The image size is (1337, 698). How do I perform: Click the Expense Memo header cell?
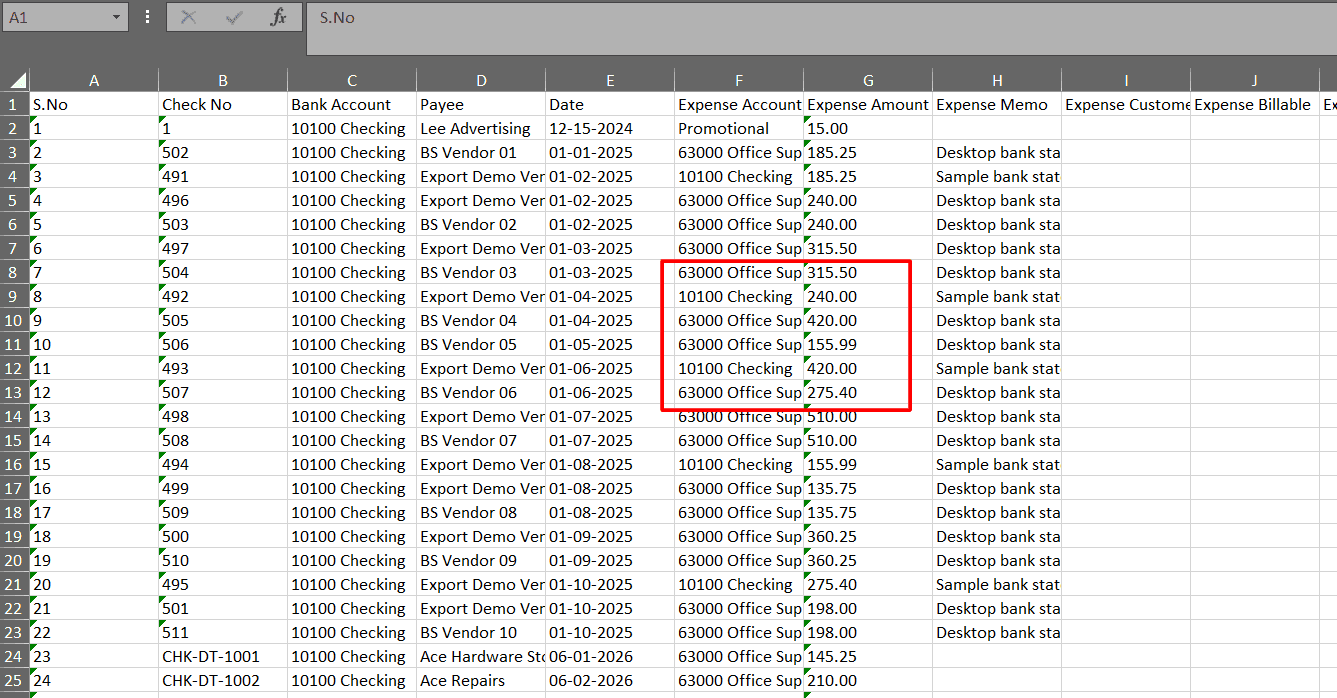[997, 105]
